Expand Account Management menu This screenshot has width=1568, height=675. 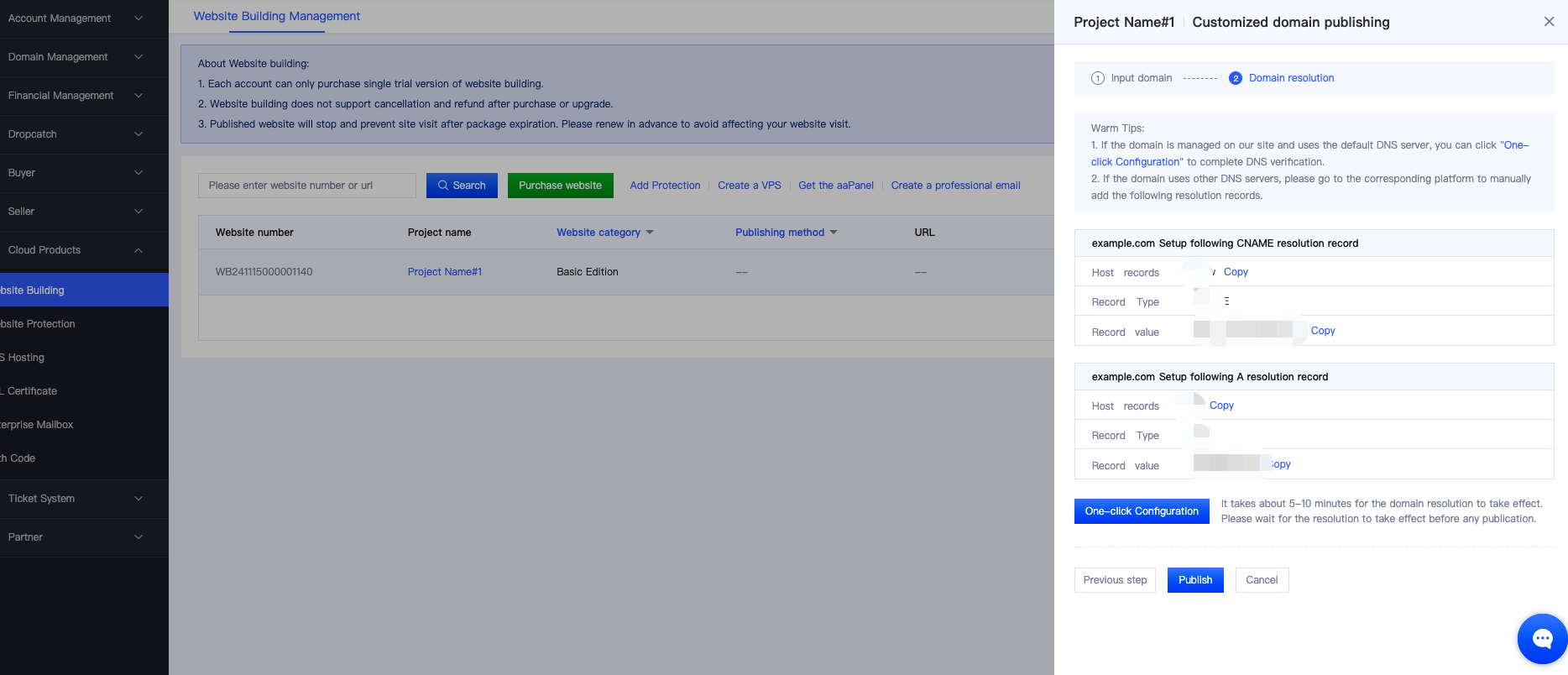[76, 18]
